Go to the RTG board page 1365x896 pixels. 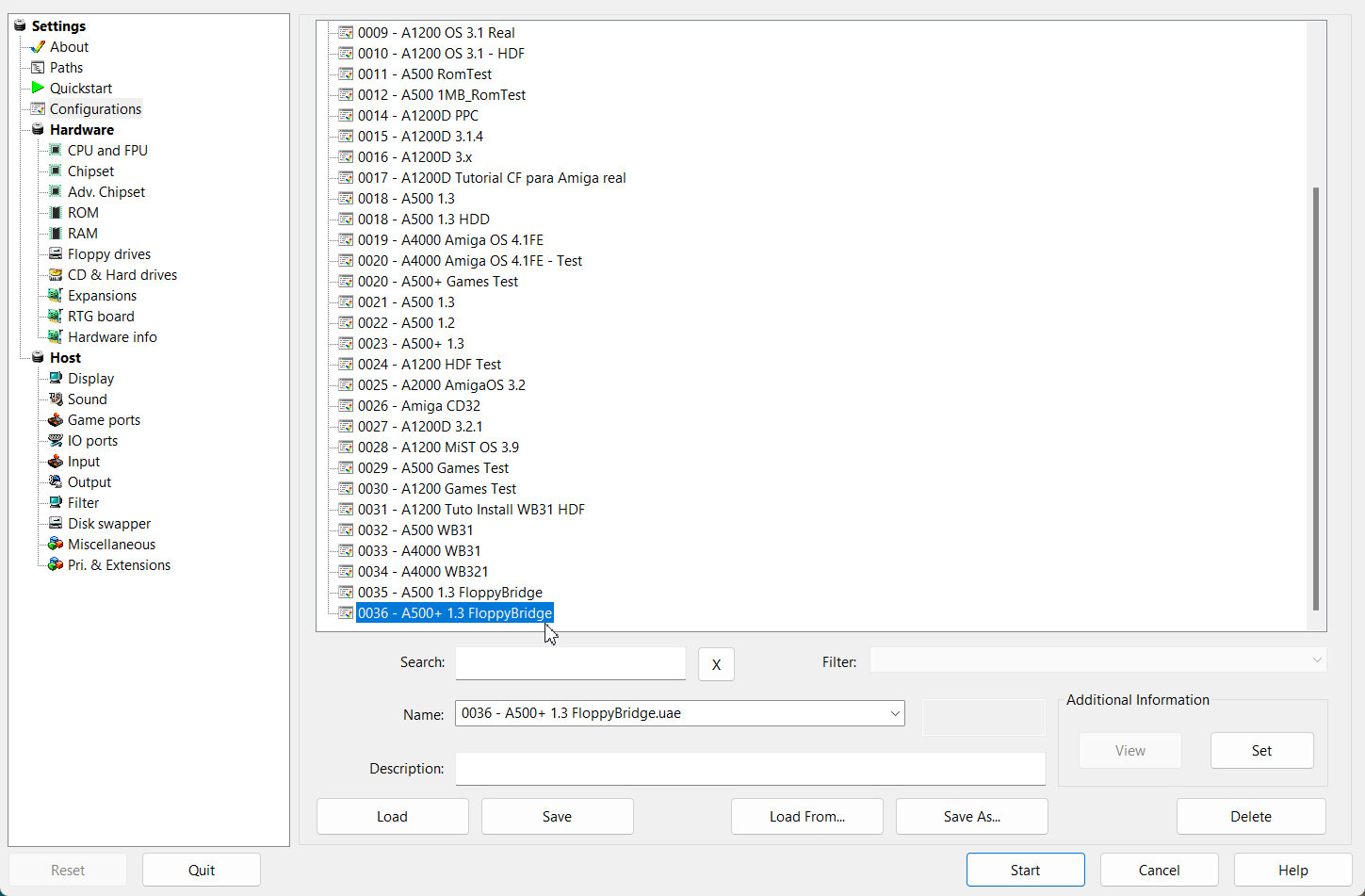[x=101, y=317]
